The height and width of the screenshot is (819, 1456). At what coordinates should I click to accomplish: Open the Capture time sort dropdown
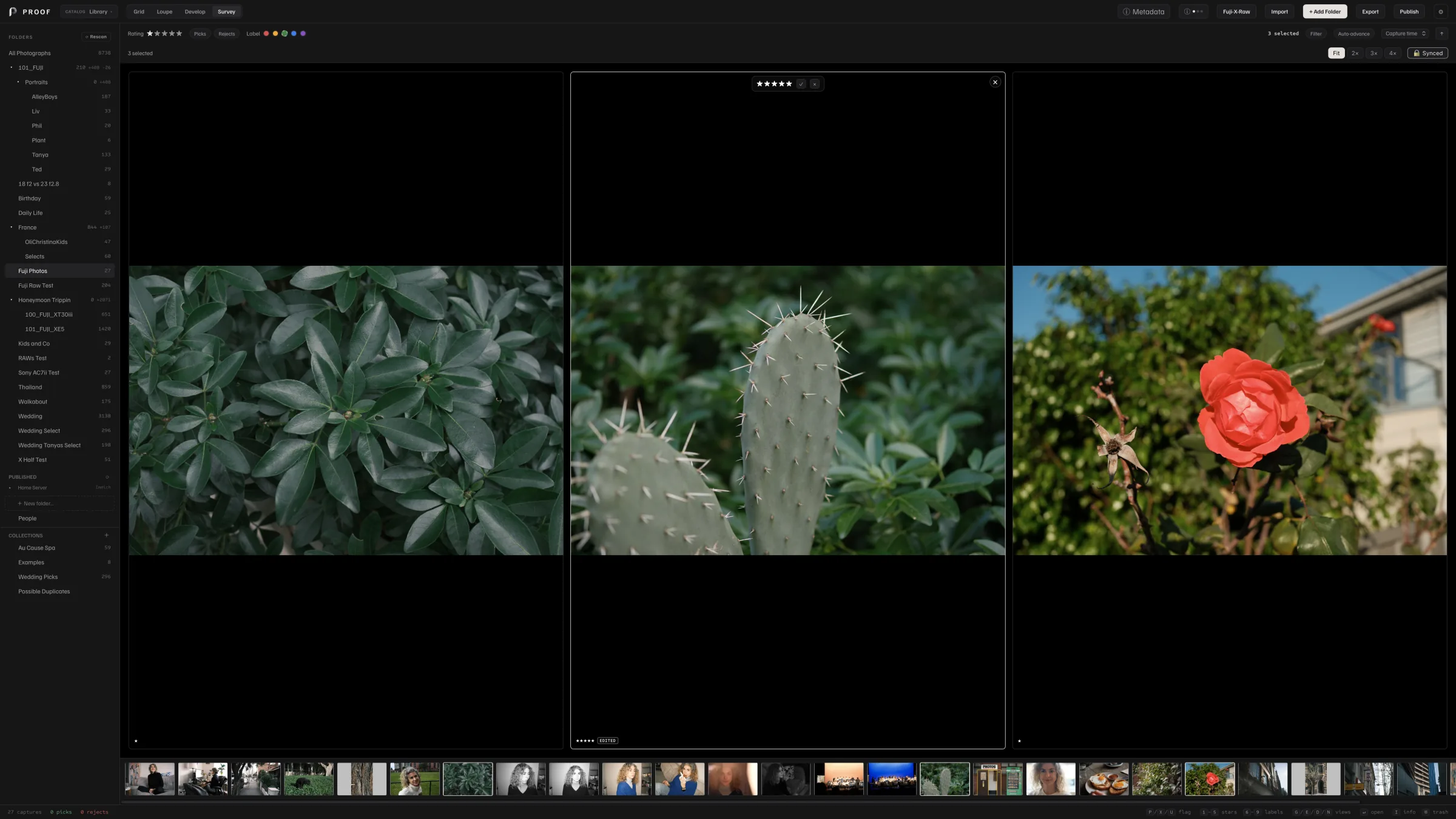[x=1405, y=33]
